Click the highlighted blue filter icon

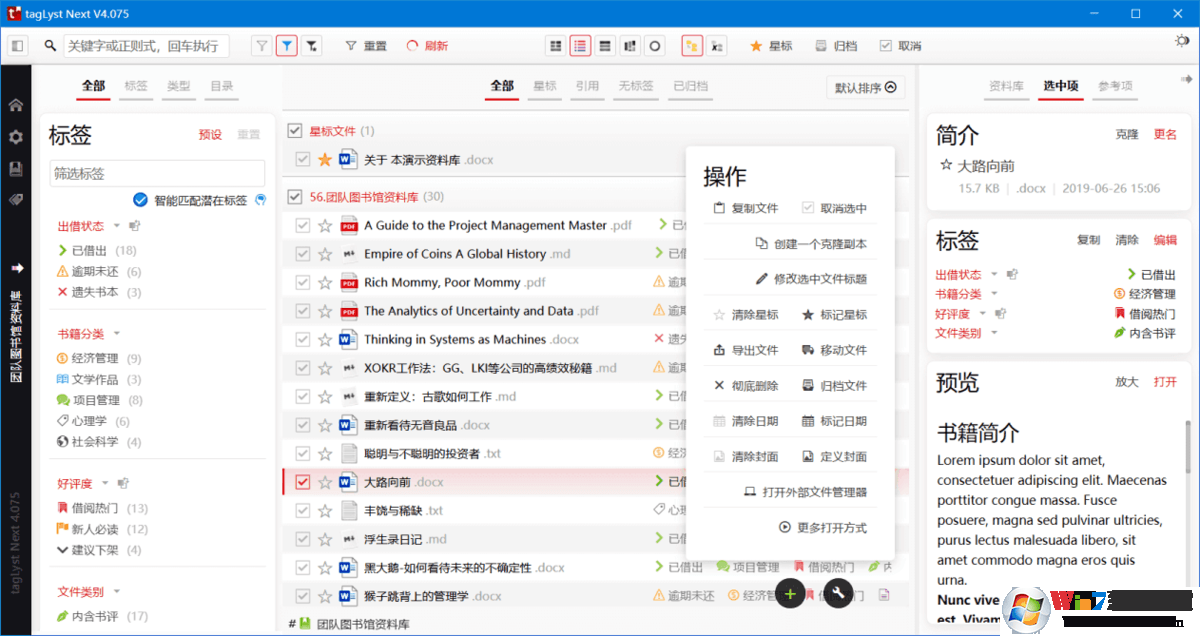(x=287, y=46)
